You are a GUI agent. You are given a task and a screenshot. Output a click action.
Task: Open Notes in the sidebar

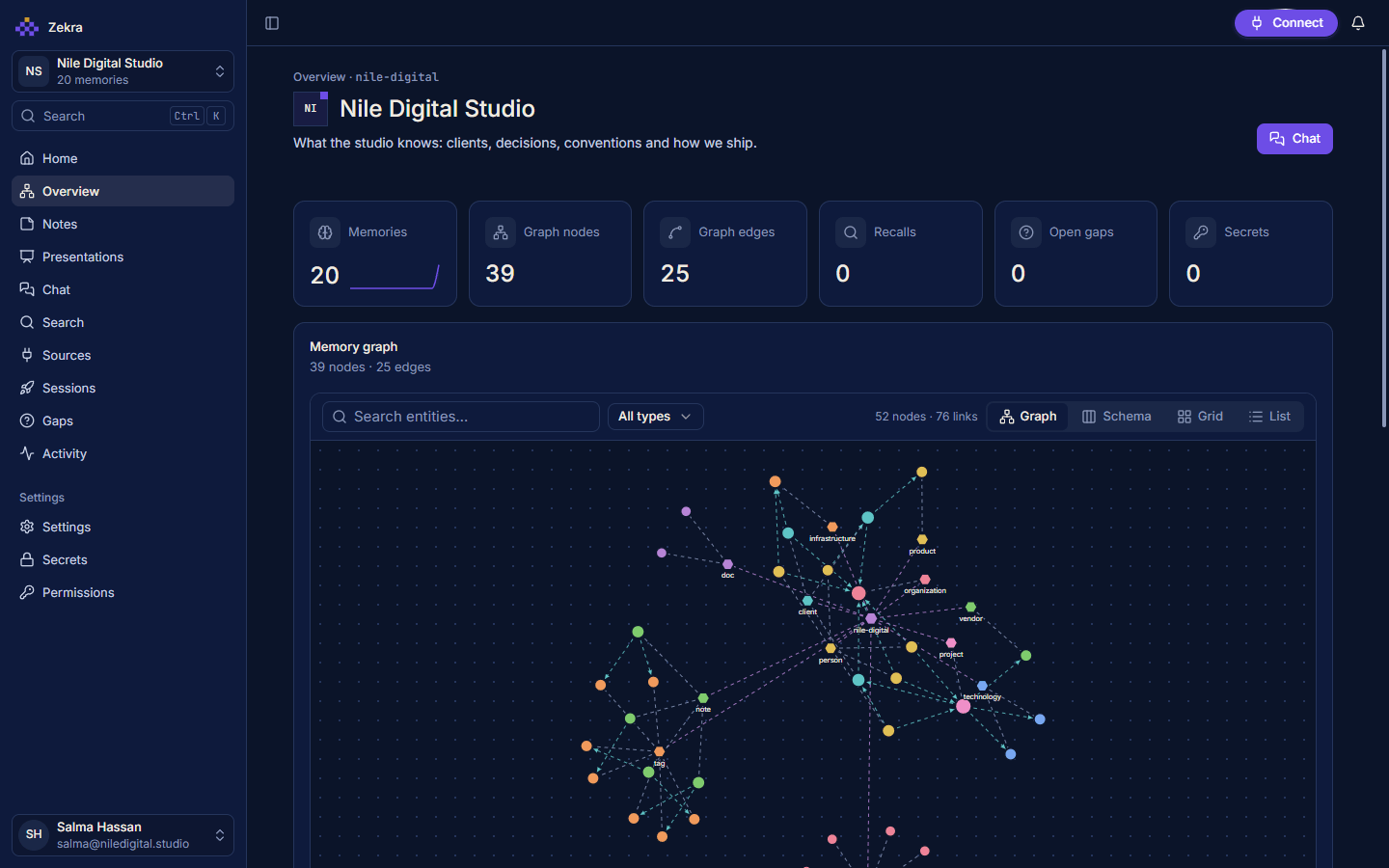coord(123,224)
